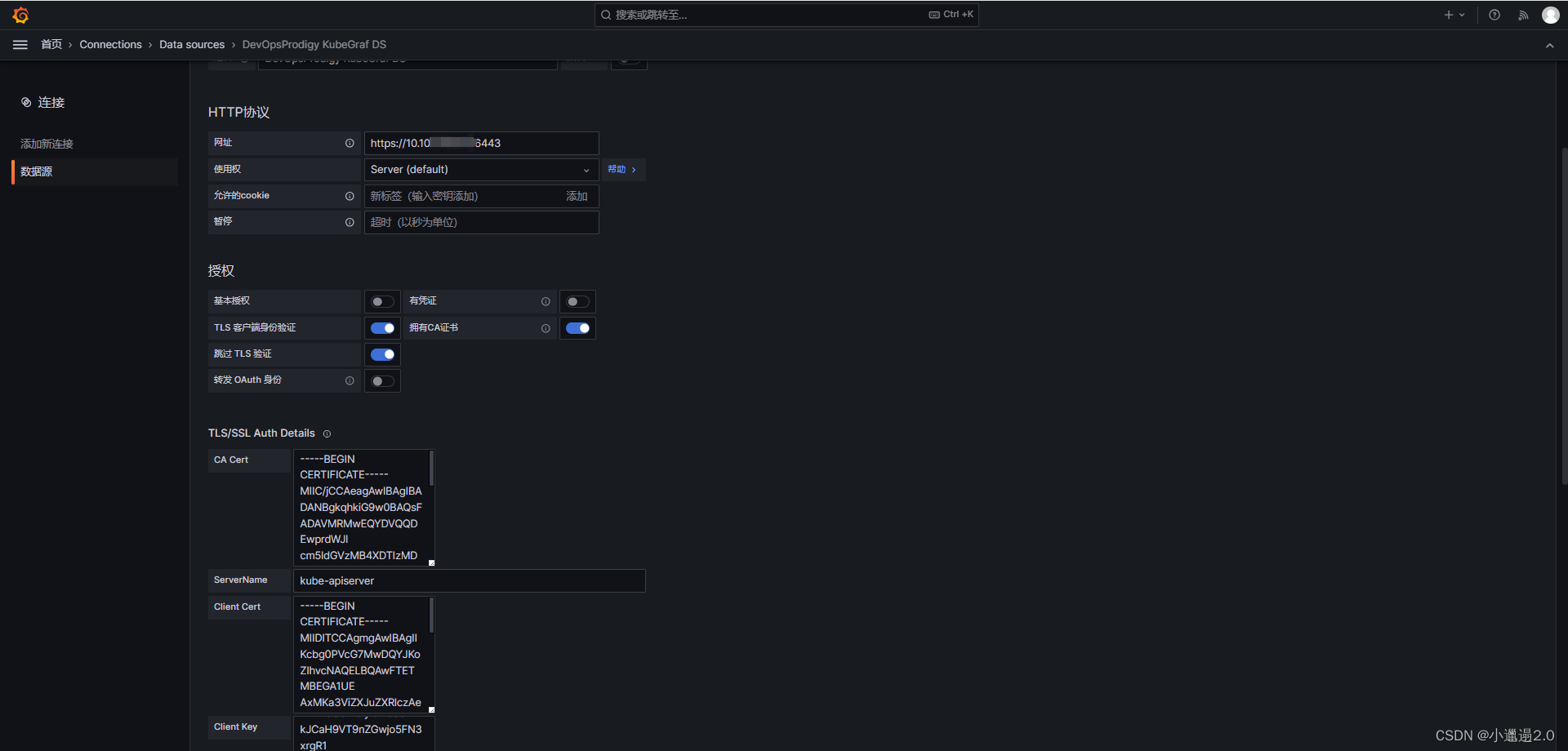Select 数据源 in sidebar
This screenshot has height=751, width=1568.
pyautogui.click(x=95, y=171)
